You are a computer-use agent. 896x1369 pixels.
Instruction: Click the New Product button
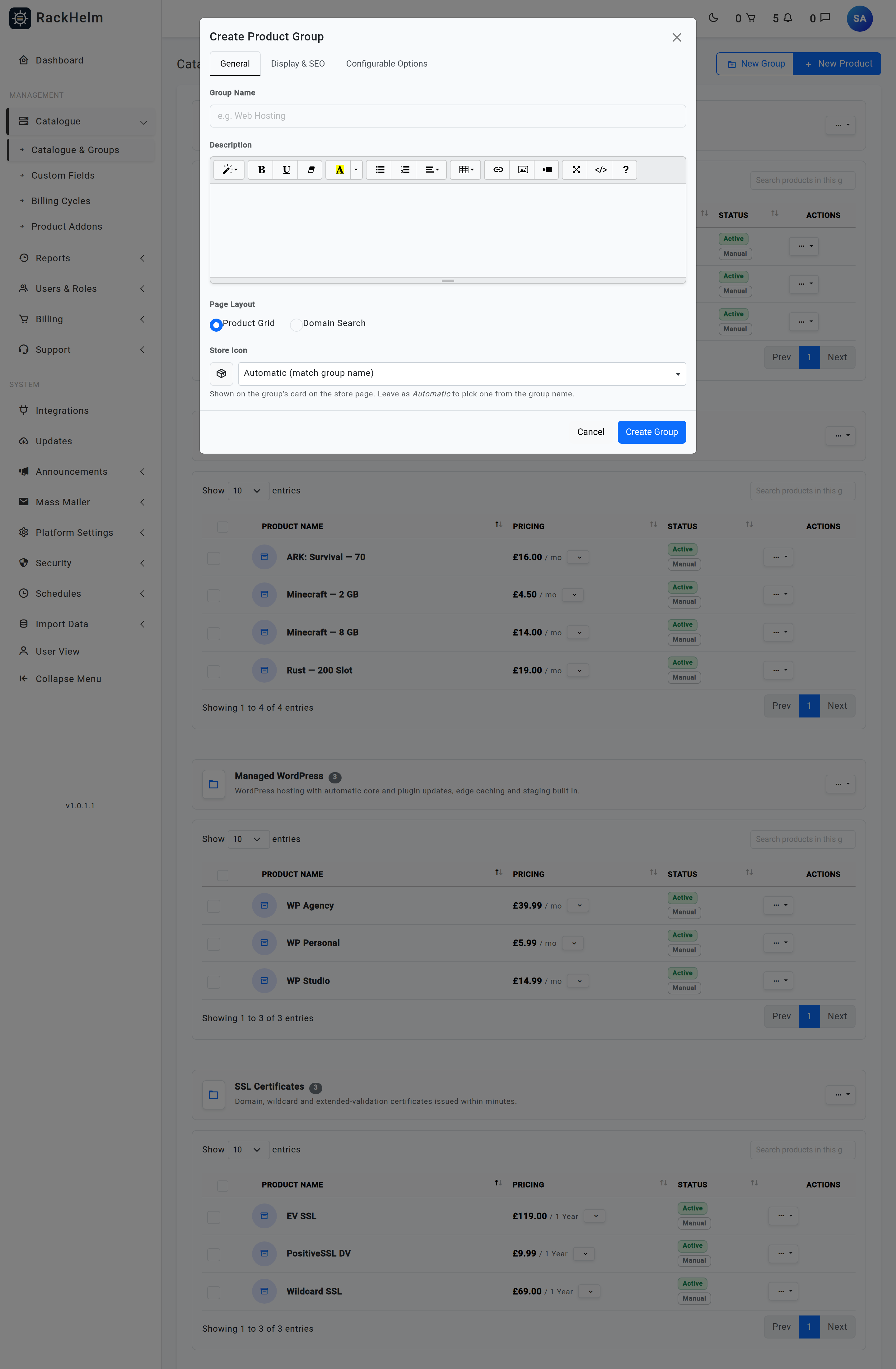[x=837, y=64]
